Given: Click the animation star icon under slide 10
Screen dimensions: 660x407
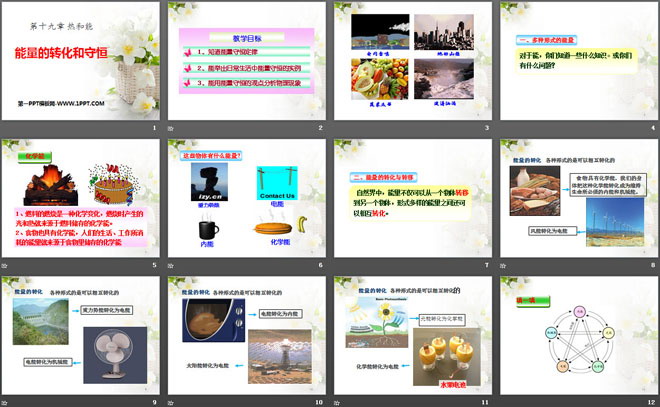Looking at the screenshot, I should [170, 403].
